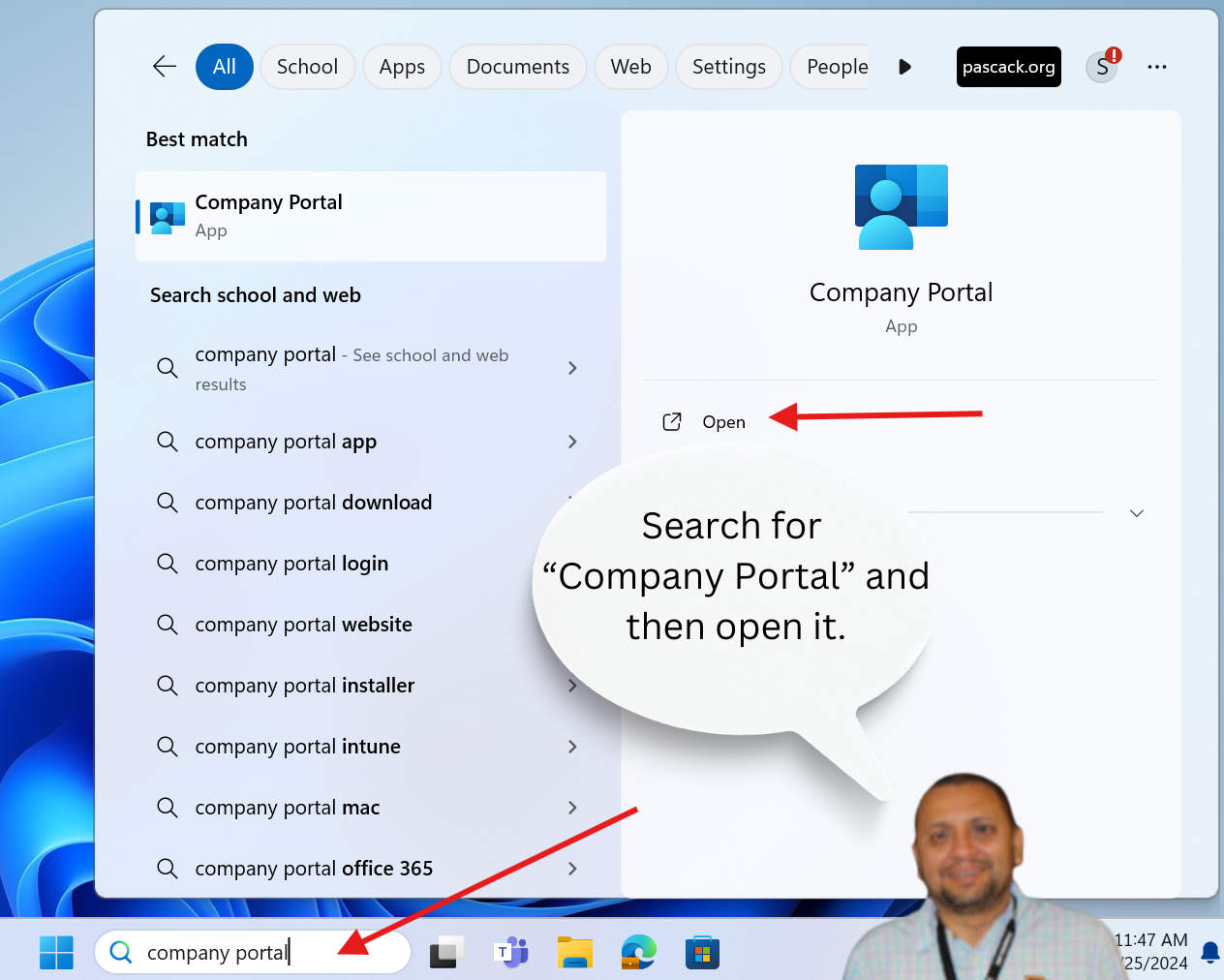Image resolution: width=1224 pixels, height=980 pixels.
Task: Choose 'company portal office 365' suggestion
Action: 314,869
